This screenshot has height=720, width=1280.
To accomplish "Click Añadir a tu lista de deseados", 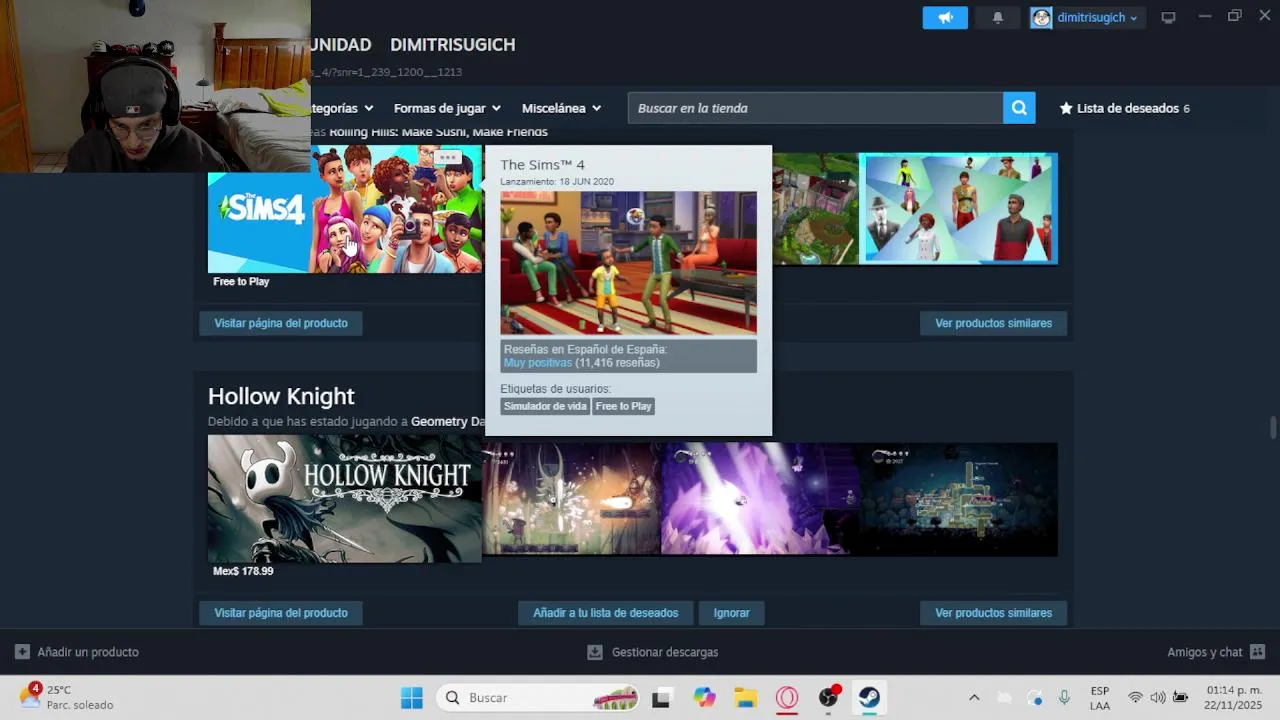I will pos(606,613).
